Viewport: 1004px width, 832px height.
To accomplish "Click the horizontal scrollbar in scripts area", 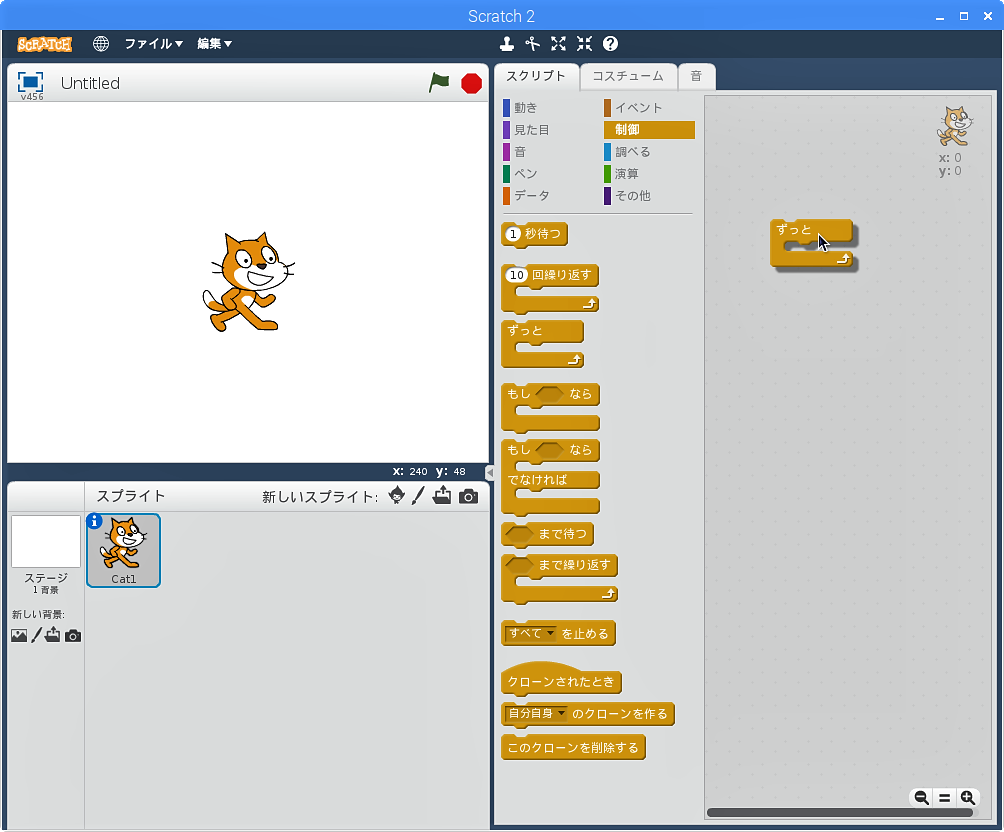I will click(840, 813).
